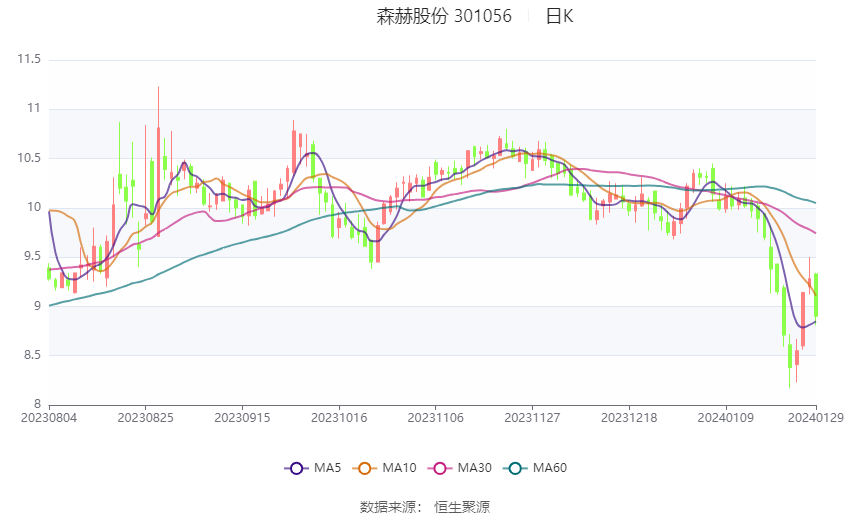
Task: Click y-axis value 9
Action: pyautogui.click(x=37, y=306)
